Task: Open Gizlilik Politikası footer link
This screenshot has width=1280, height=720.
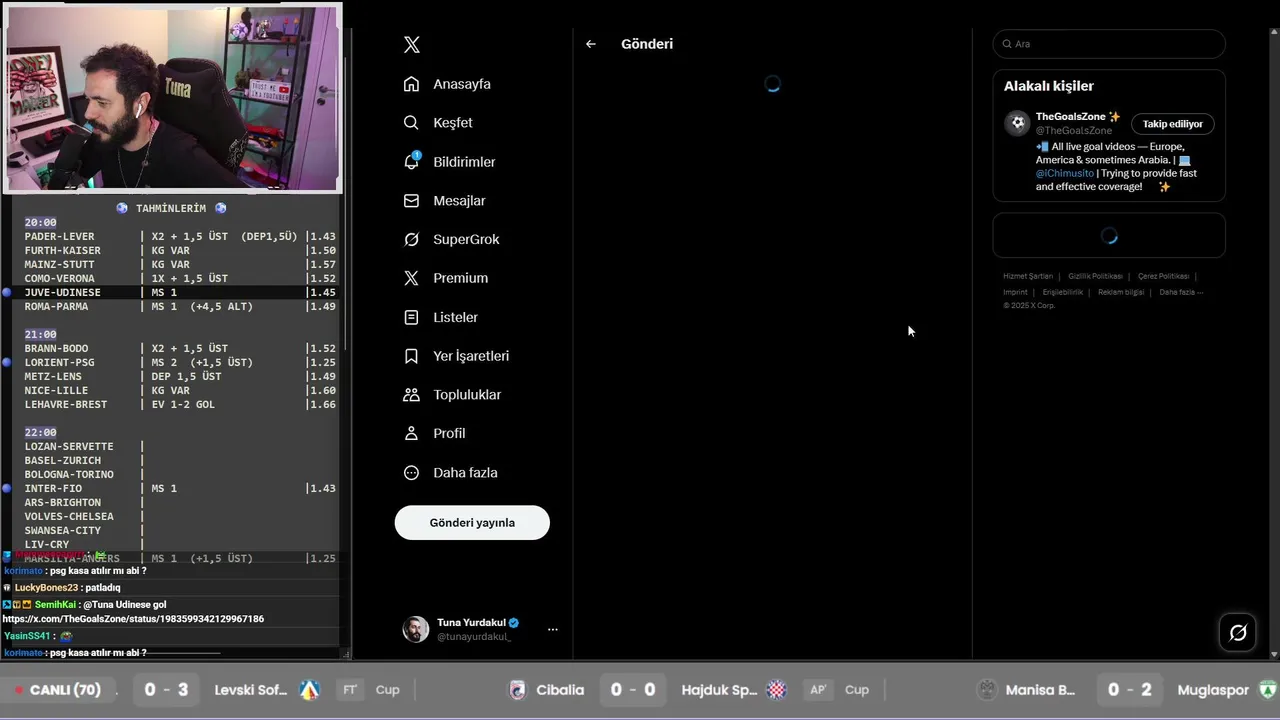Action: (1095, 276)
